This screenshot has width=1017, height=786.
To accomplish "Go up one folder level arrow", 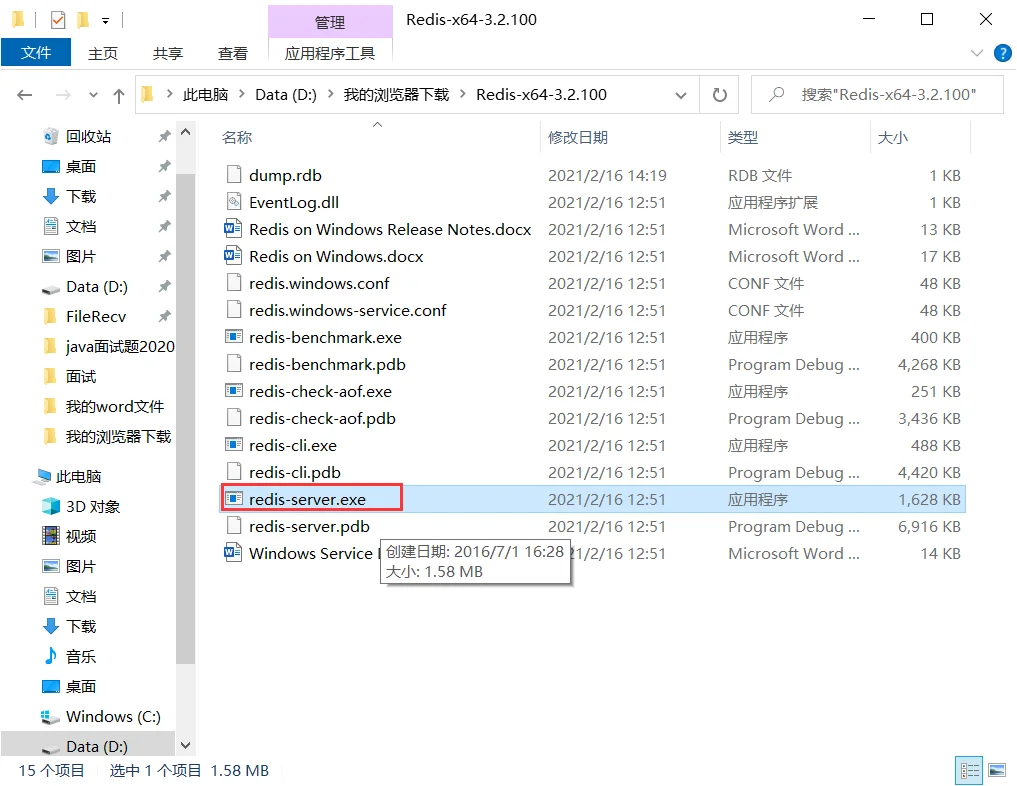I will coord(119,96).
